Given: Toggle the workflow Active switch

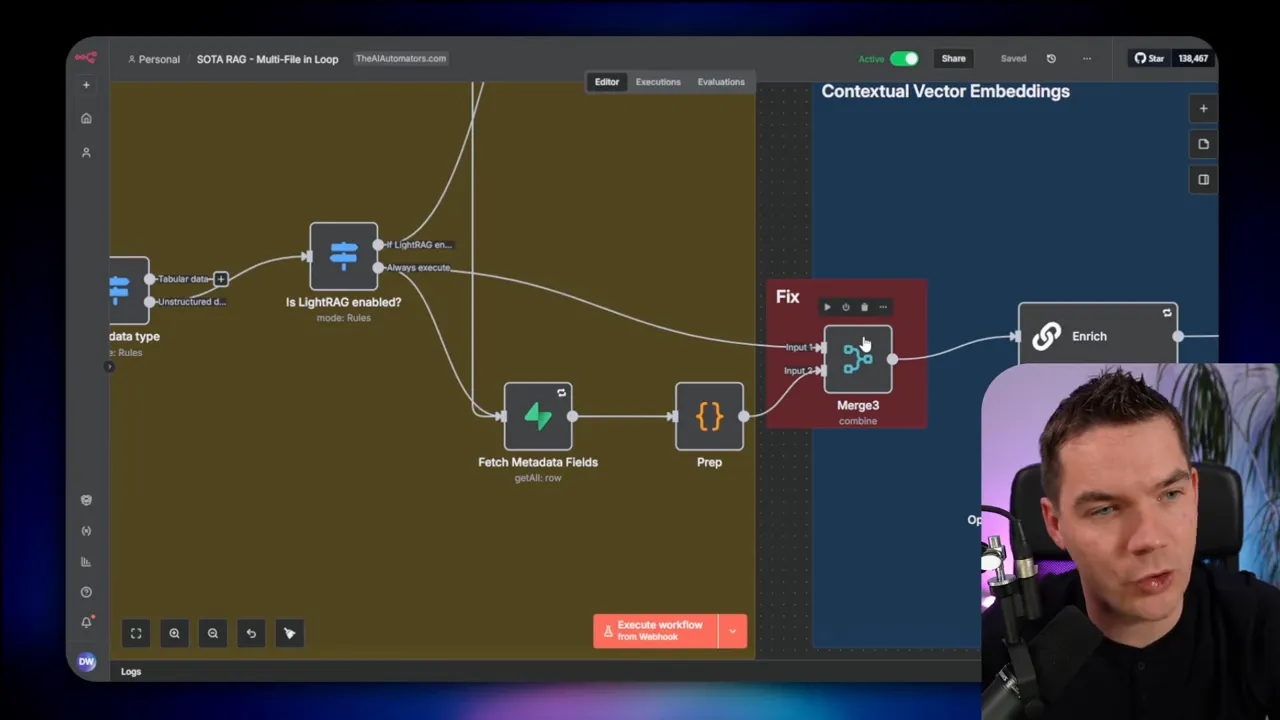Looking at the screenshot, I should coord(904,59).
